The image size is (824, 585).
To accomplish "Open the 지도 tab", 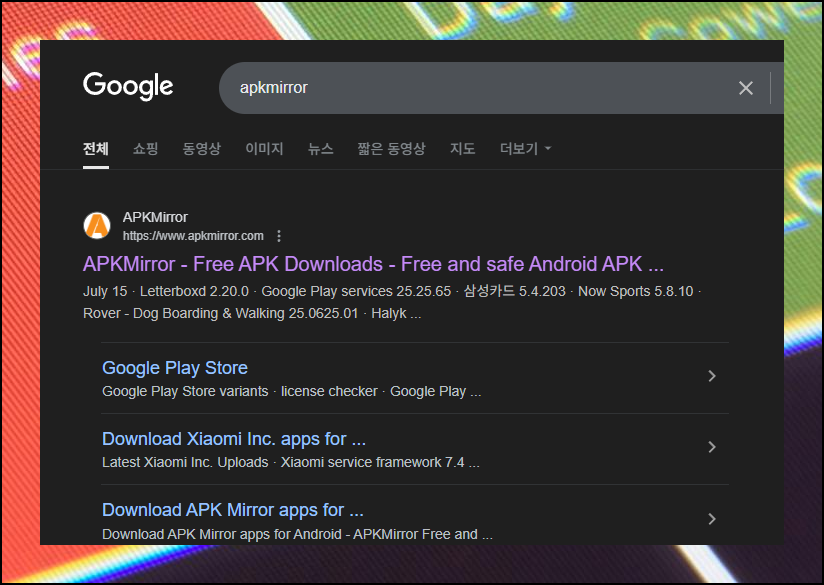I will click(462, 149).
